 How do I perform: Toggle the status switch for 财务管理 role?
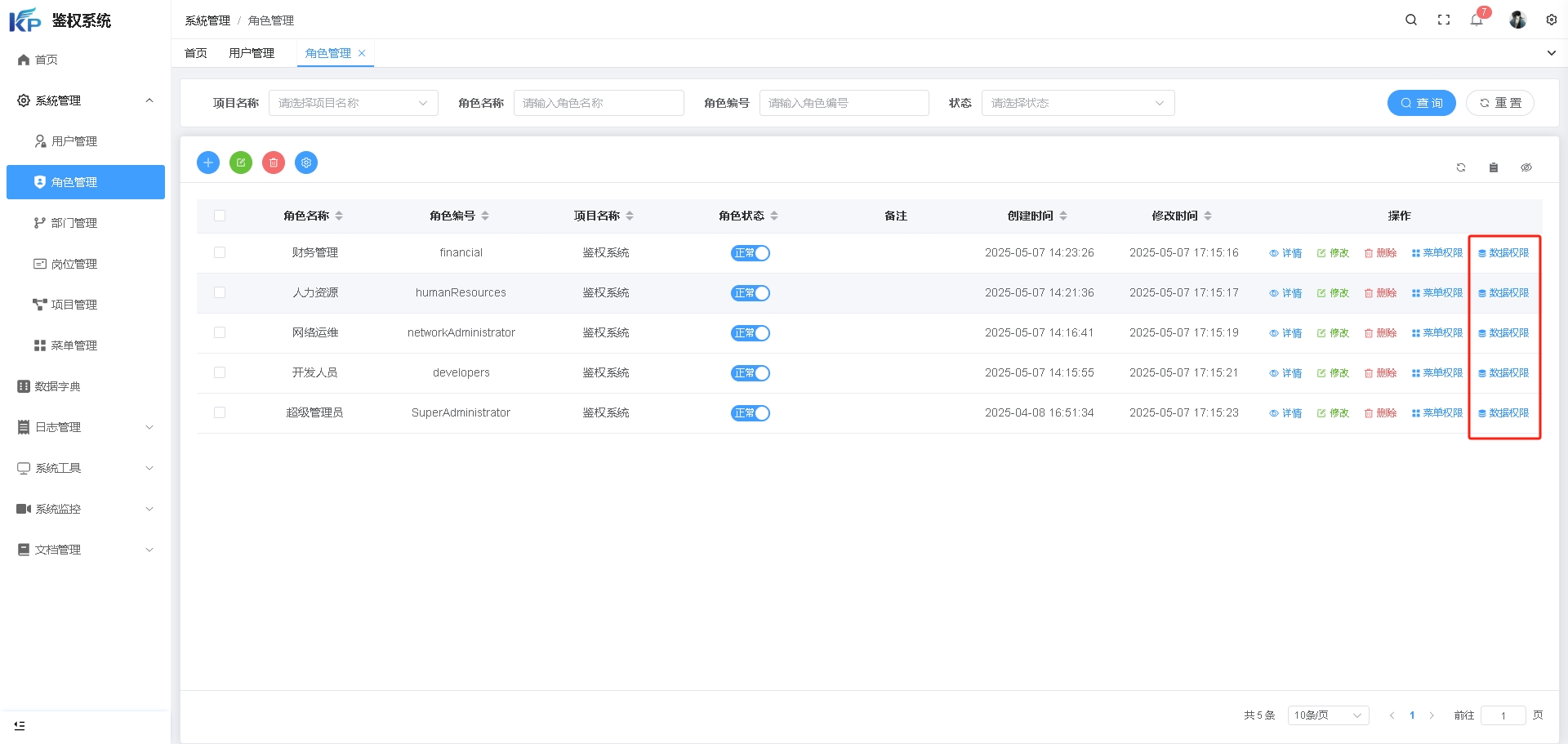click(x=750, y=253)
